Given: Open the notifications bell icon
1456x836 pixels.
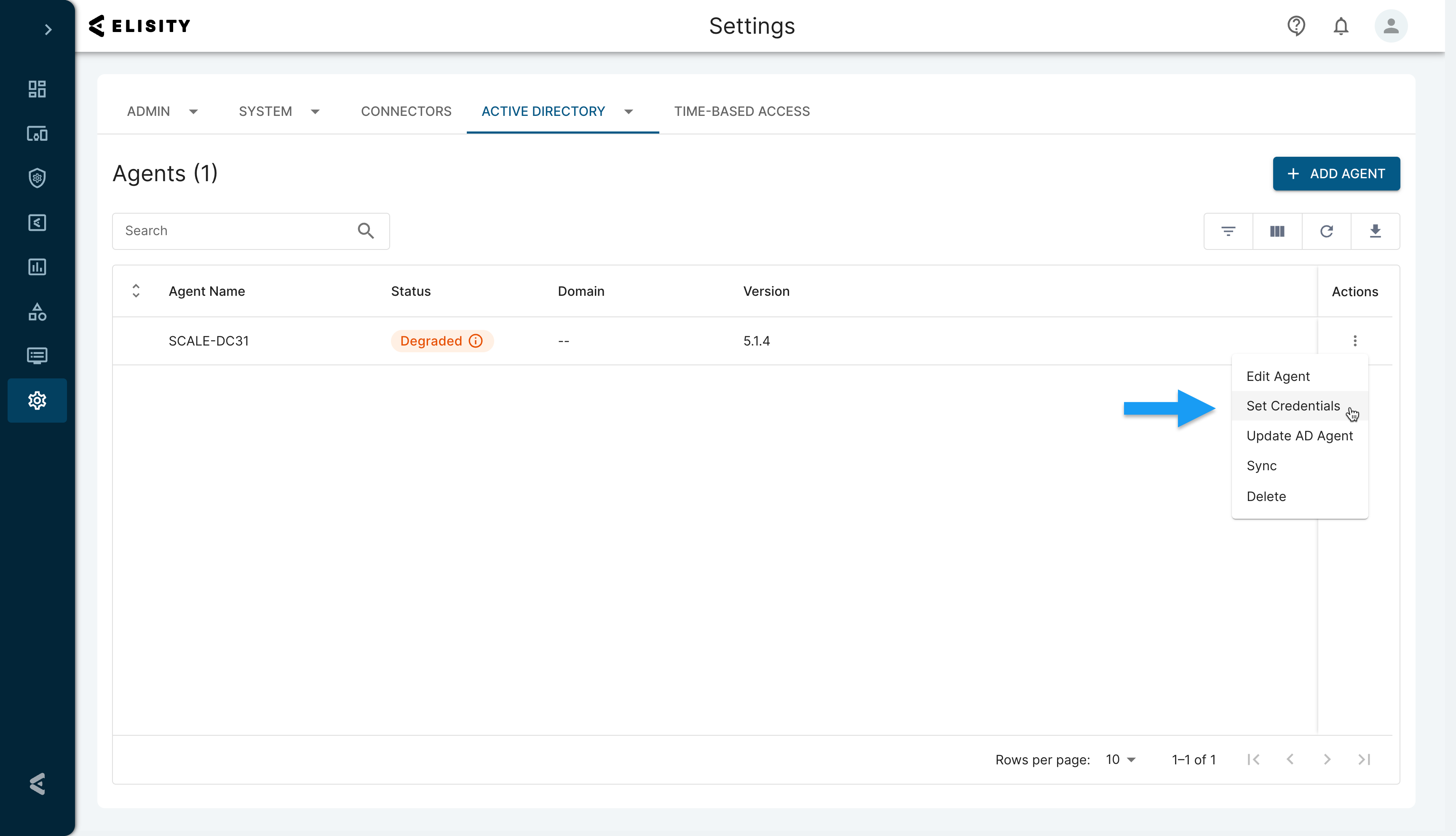Looking at the screenshot, I should click(x=1341, y=26).
